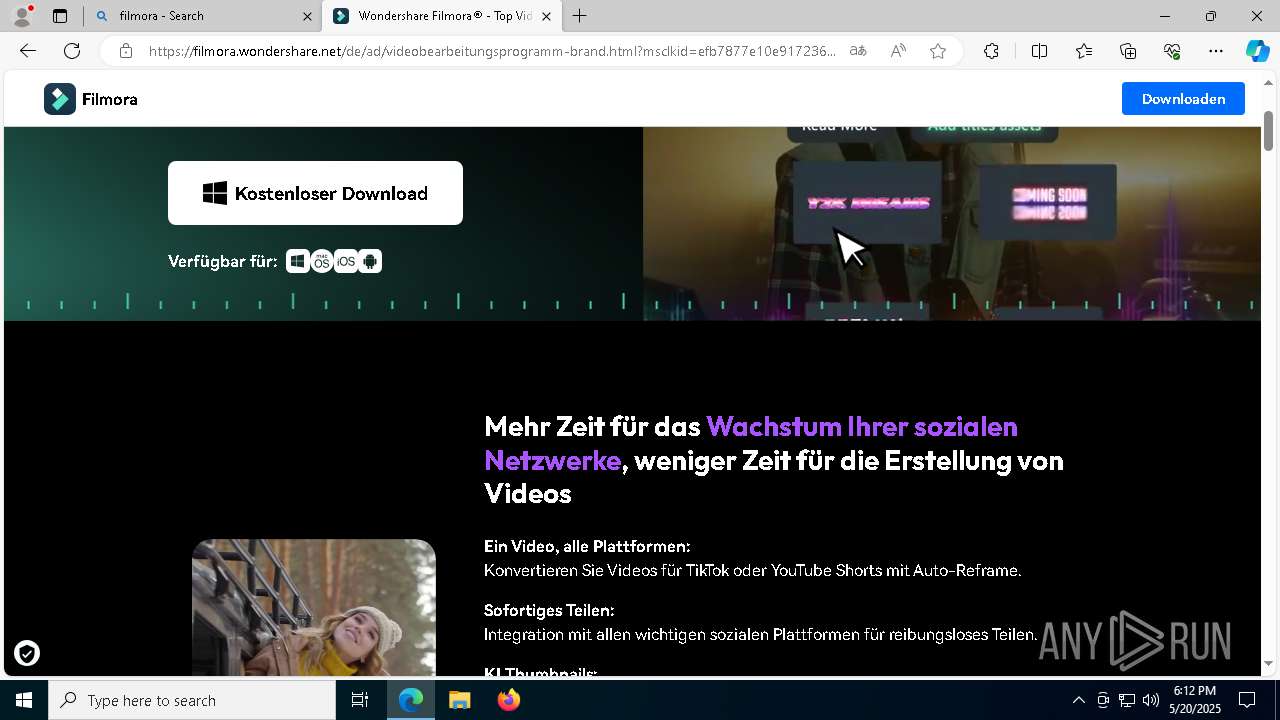Click the smiling woman video thumbnail

[314, 607]
